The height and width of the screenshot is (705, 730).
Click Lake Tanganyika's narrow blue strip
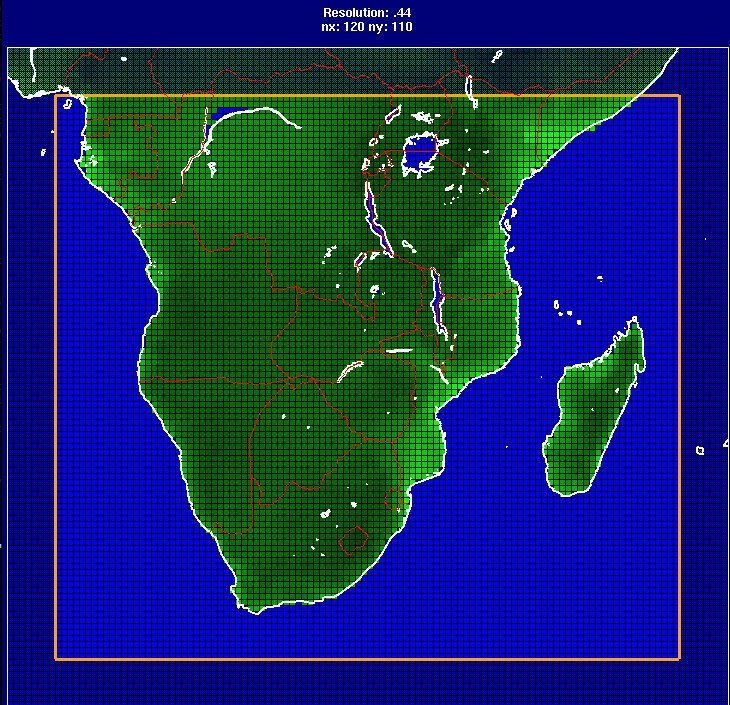pos(377,219)
